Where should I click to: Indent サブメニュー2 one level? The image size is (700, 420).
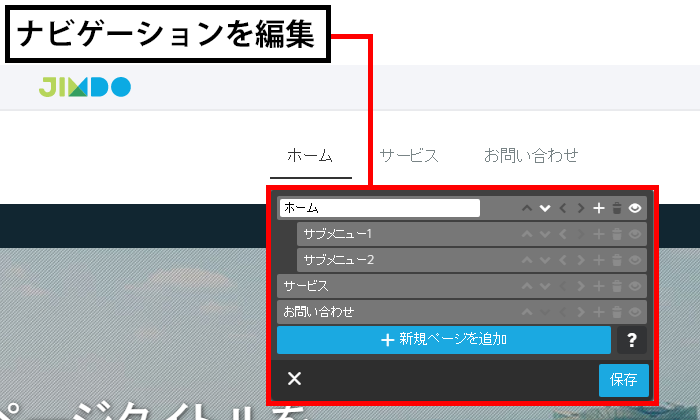point(580,260)
